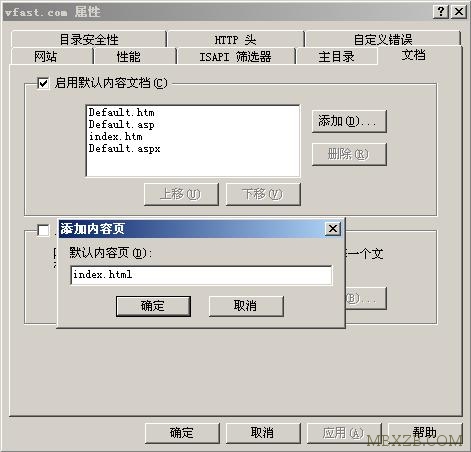The width and height of the screenshot is (471, 452).
Task: Click the 默认内容页 input field
Action: [201, 275]
